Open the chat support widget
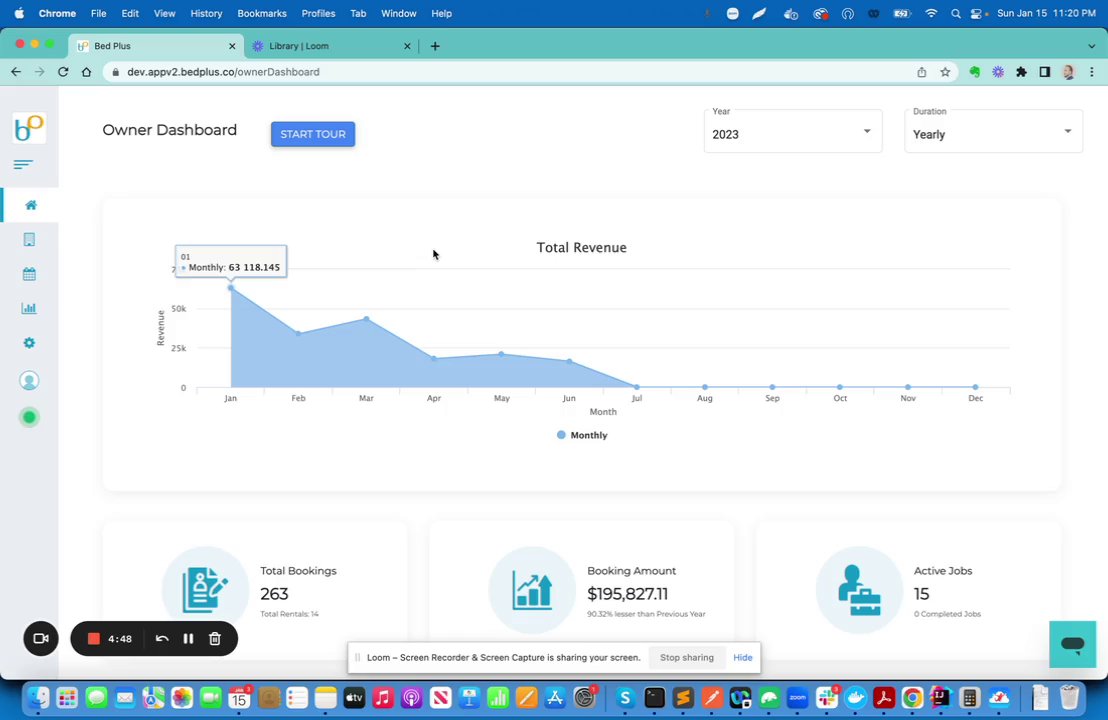 tap(1072, 644)
